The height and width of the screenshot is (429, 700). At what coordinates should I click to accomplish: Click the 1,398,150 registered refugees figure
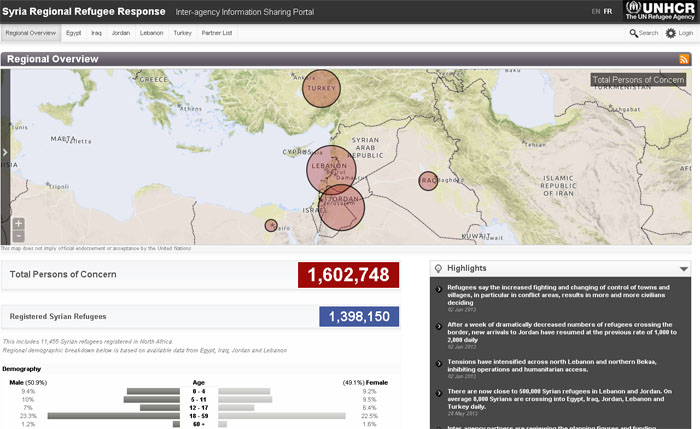pyautogui.click(x=359, y=317)
